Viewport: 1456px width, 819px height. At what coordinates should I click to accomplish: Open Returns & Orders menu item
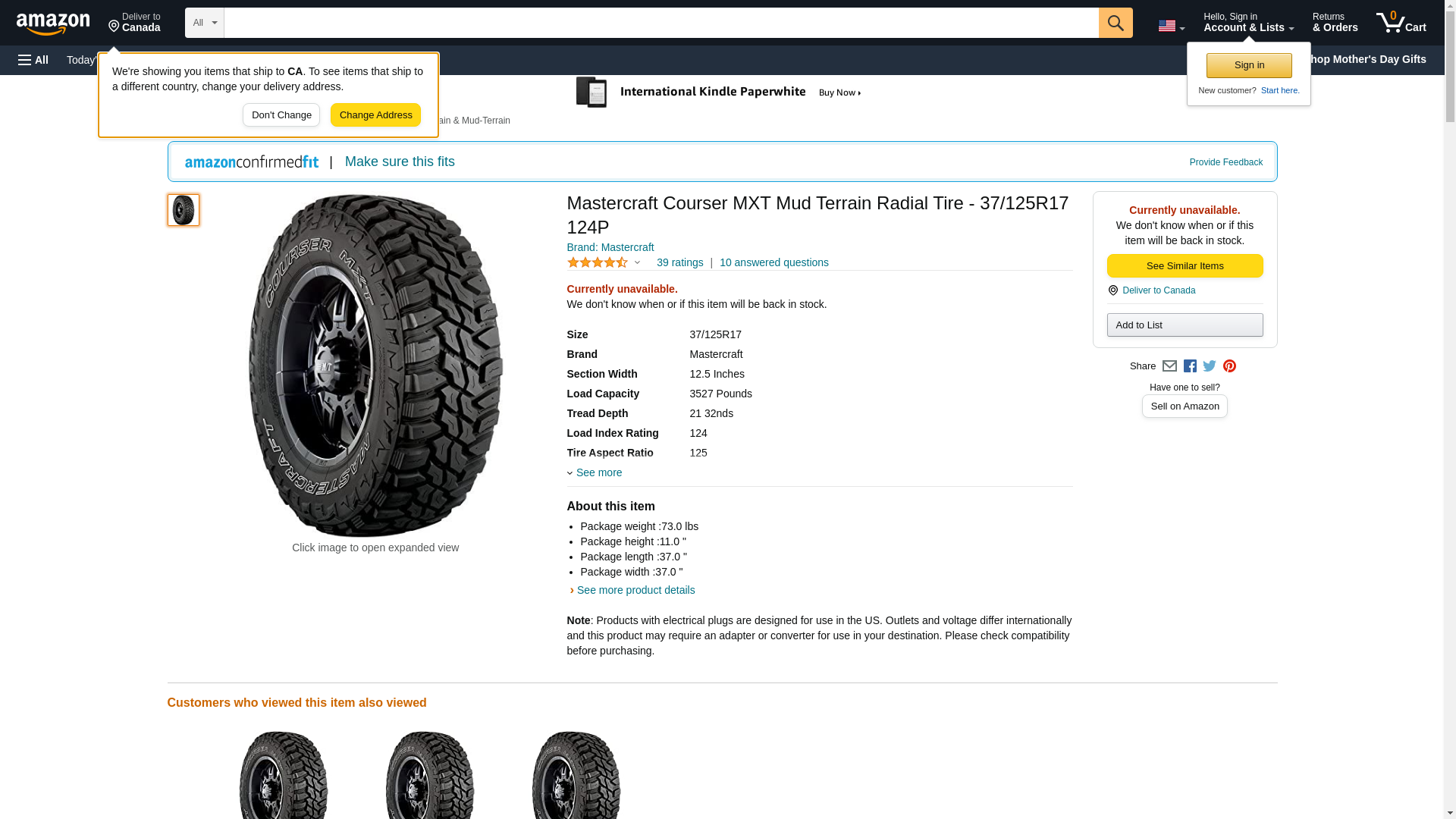tap(1335, 23)
